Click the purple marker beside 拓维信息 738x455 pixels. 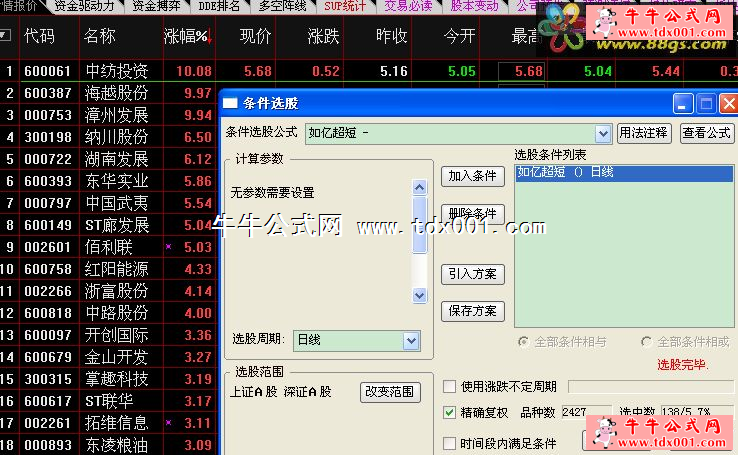tap(168, 423)
